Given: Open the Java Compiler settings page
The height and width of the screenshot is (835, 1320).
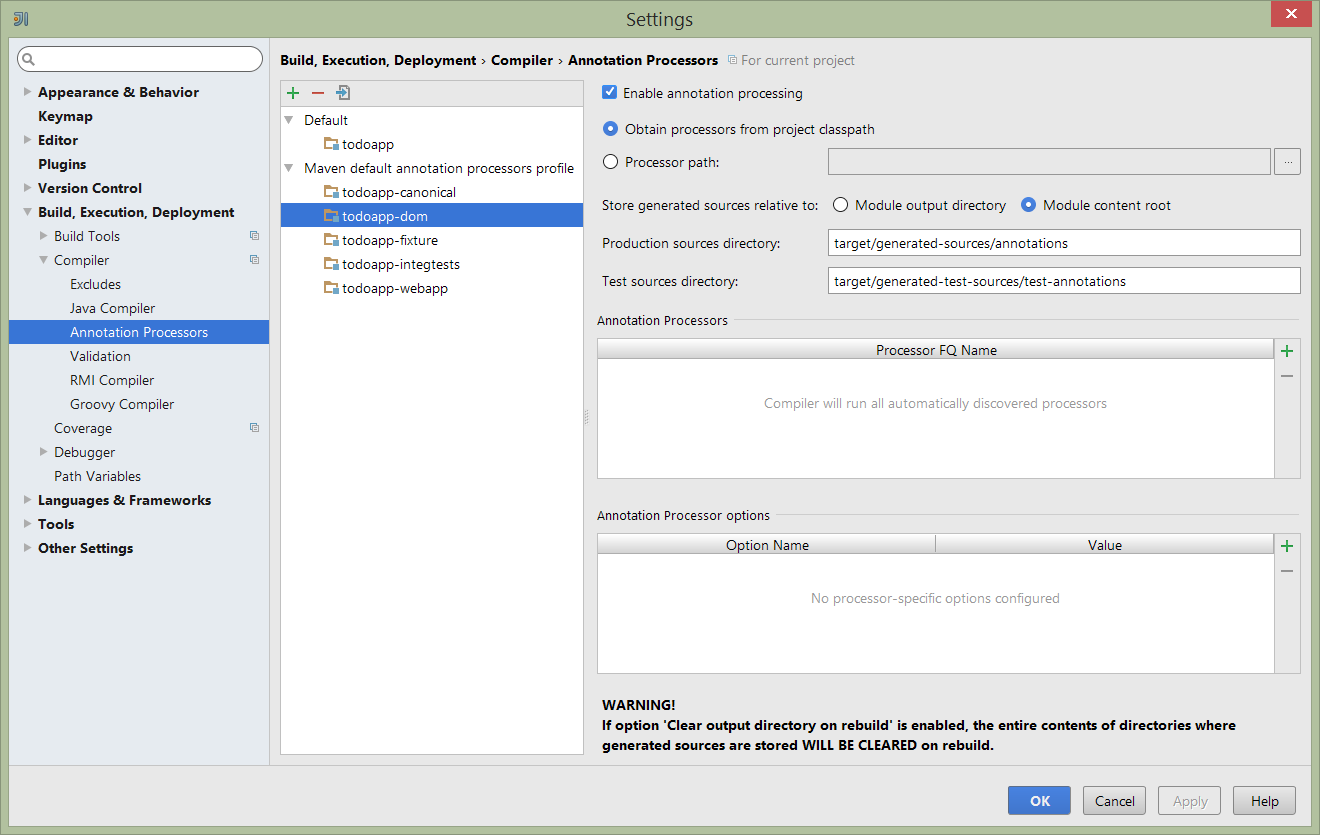Looking at the screenshot, I should coord(112,308).
